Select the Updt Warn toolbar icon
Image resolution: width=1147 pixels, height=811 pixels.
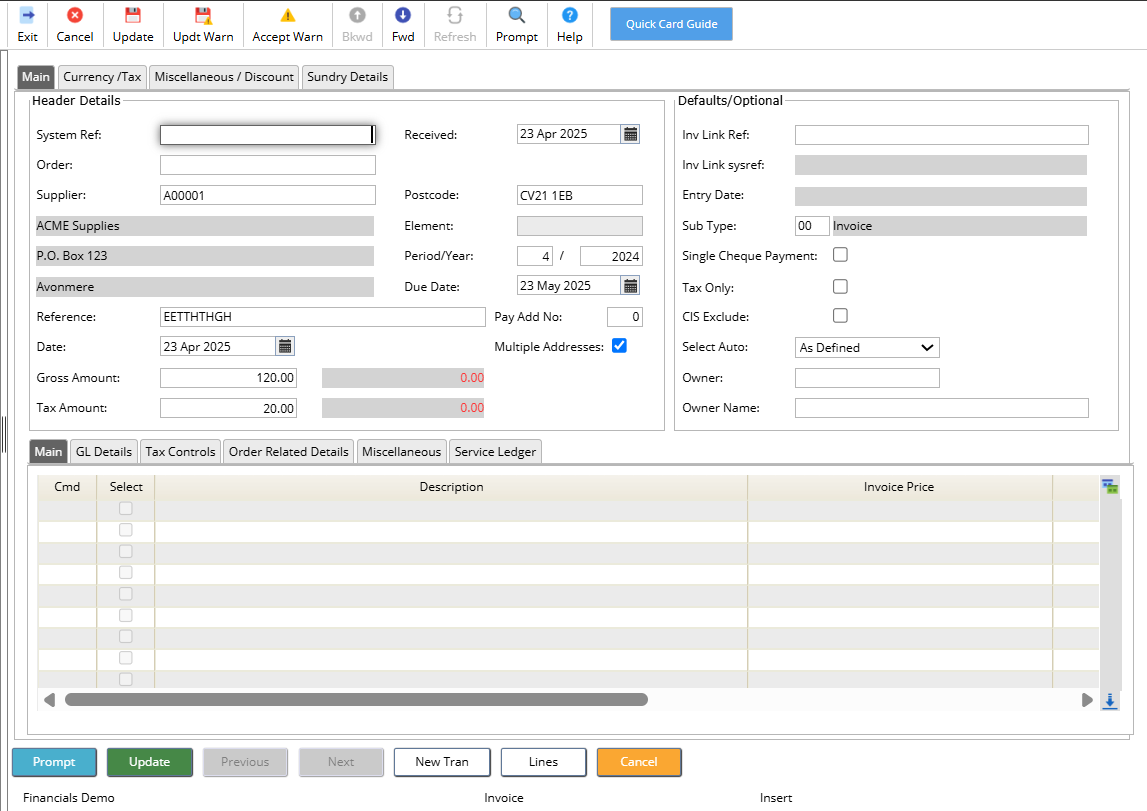[203, 25]
